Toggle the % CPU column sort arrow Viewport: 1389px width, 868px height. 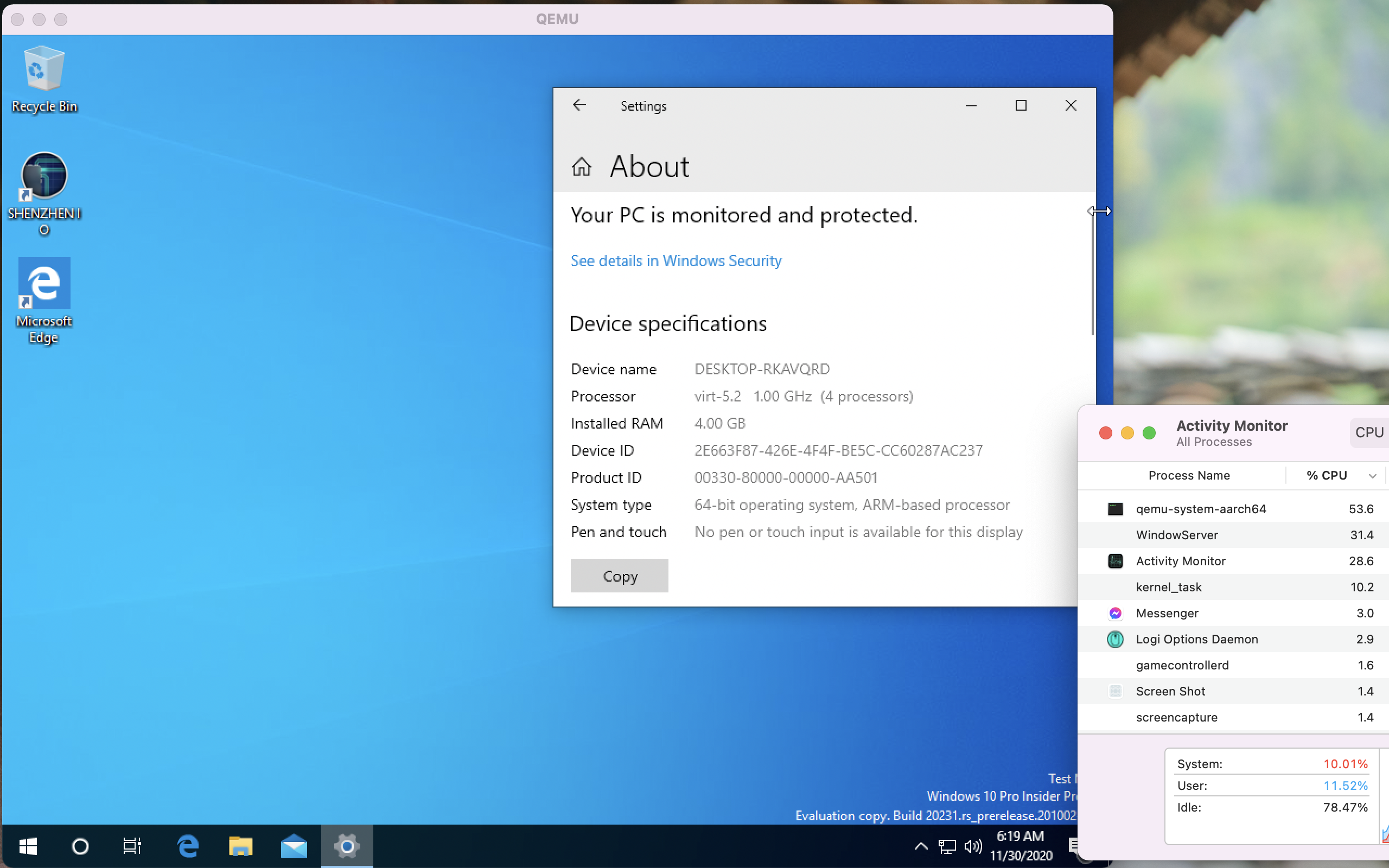[x=1372, y=475]
